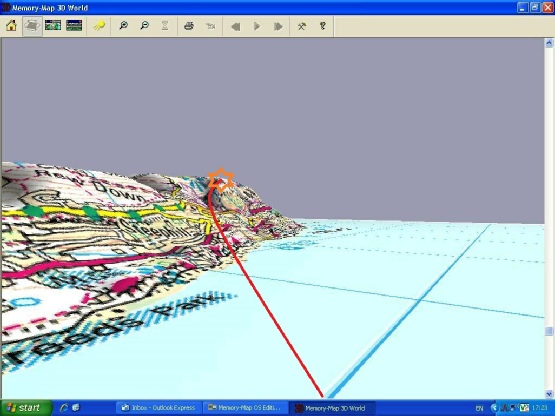
Task: Switch to Inbox - Outlook Express taskbar button
Action: pos(159,408)
